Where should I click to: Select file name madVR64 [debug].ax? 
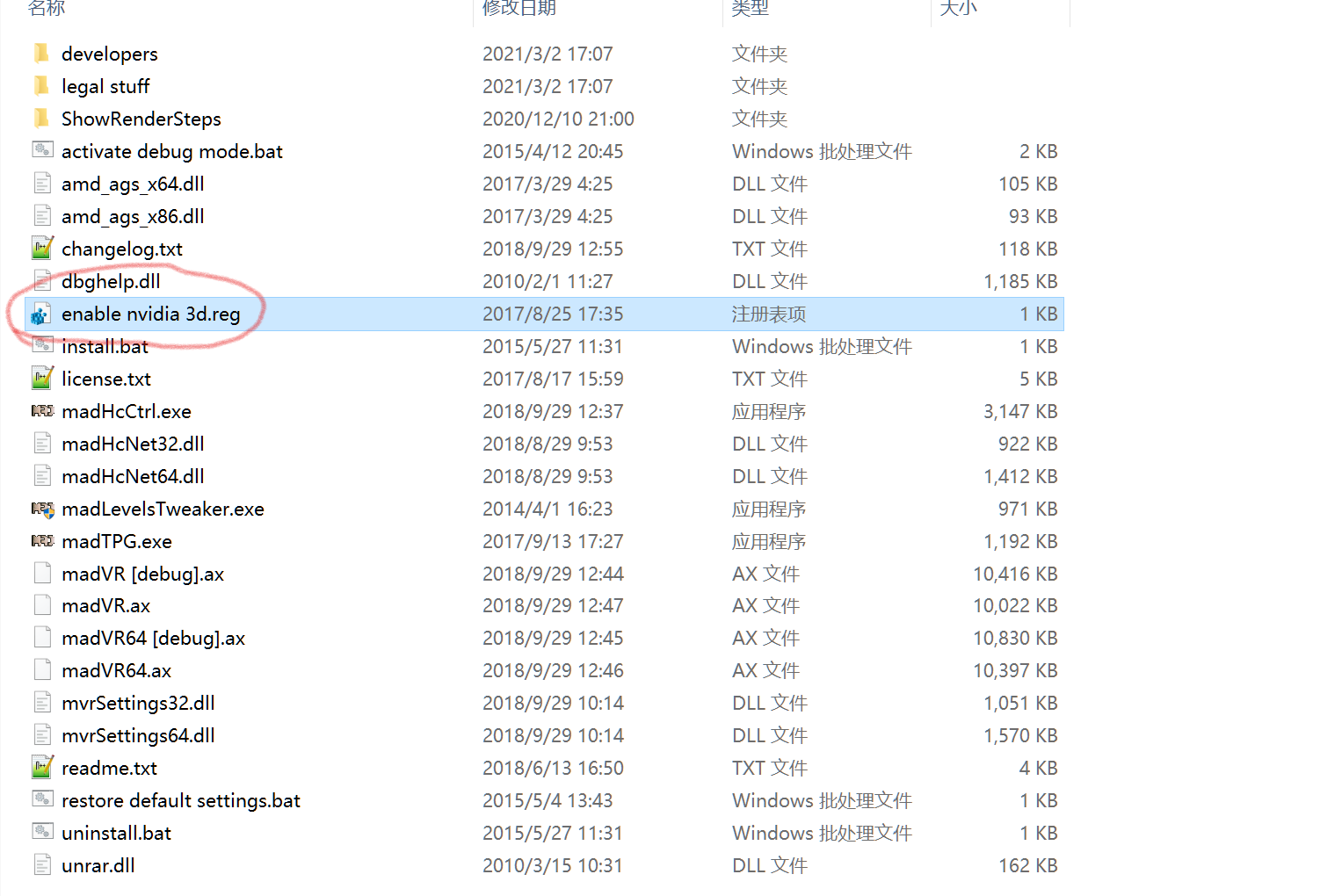coord(153,638)
